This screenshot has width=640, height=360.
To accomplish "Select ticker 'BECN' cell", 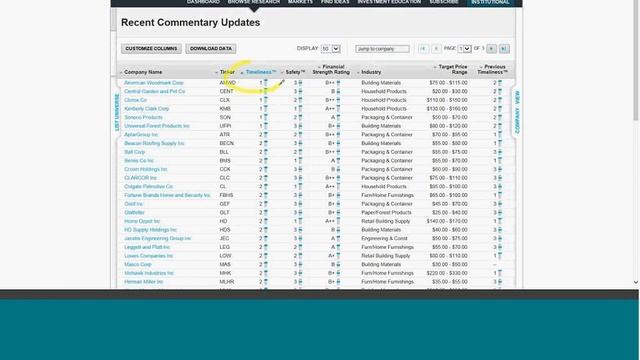I will click(227, 143).
